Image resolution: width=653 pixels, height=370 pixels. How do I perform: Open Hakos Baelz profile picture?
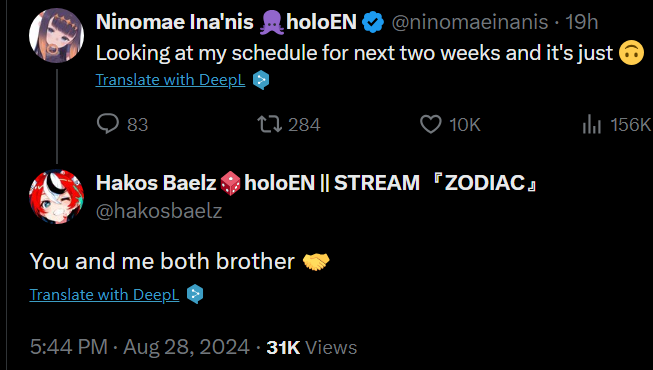tap(57, 197)
